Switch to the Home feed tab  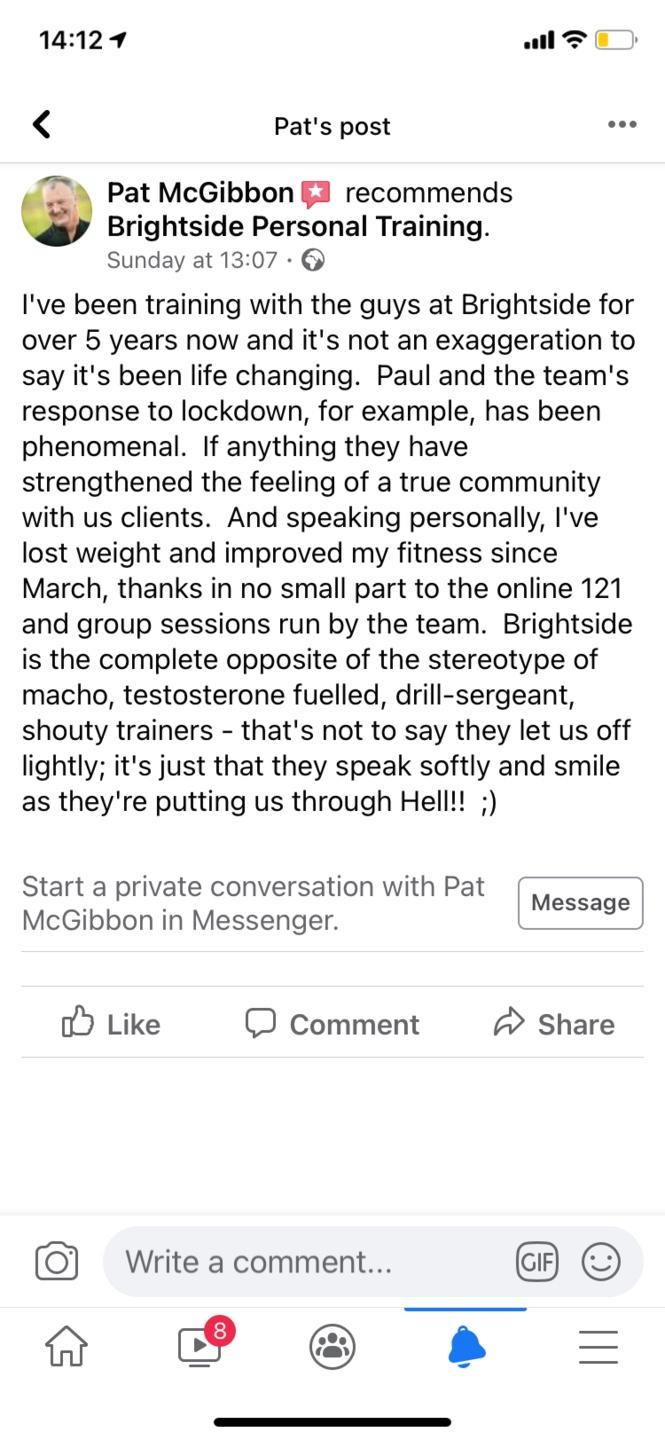67,1348
